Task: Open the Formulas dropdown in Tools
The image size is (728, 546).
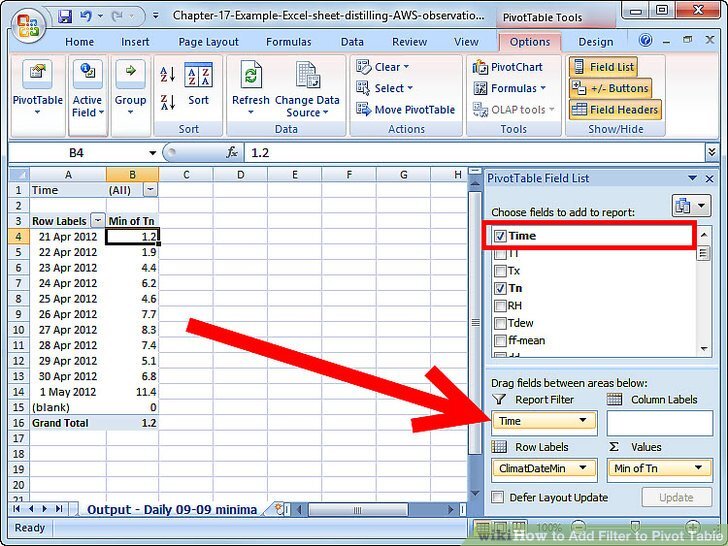Action: coord(509,88)
